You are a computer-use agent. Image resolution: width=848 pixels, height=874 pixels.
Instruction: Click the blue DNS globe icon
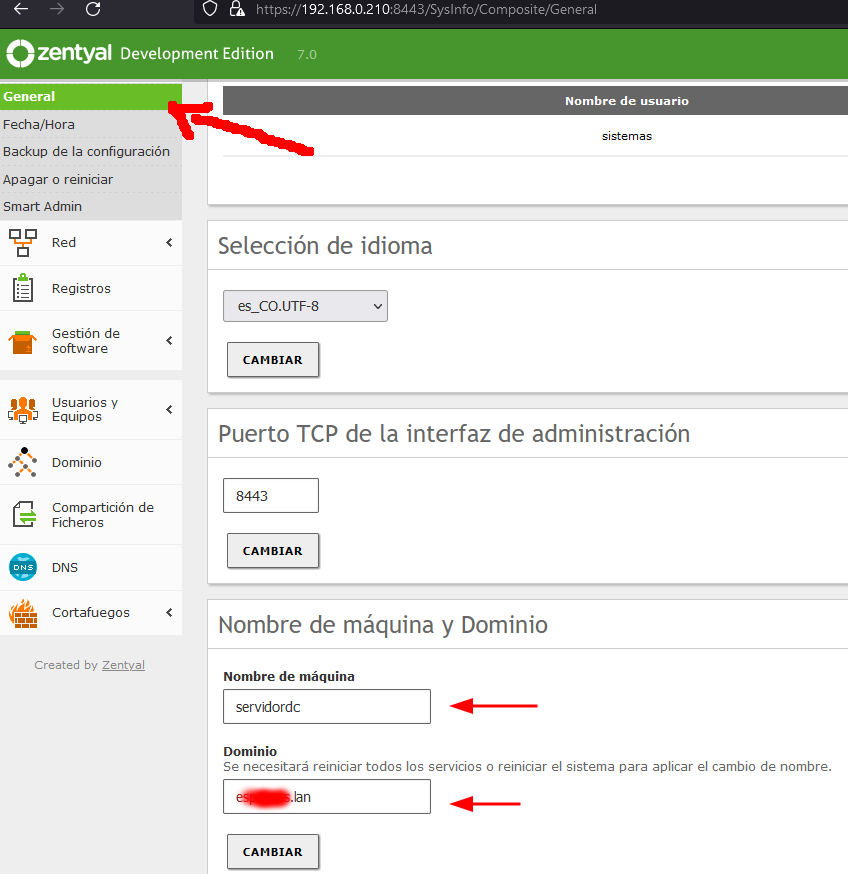pyautogui.click(x=23, y=567)
